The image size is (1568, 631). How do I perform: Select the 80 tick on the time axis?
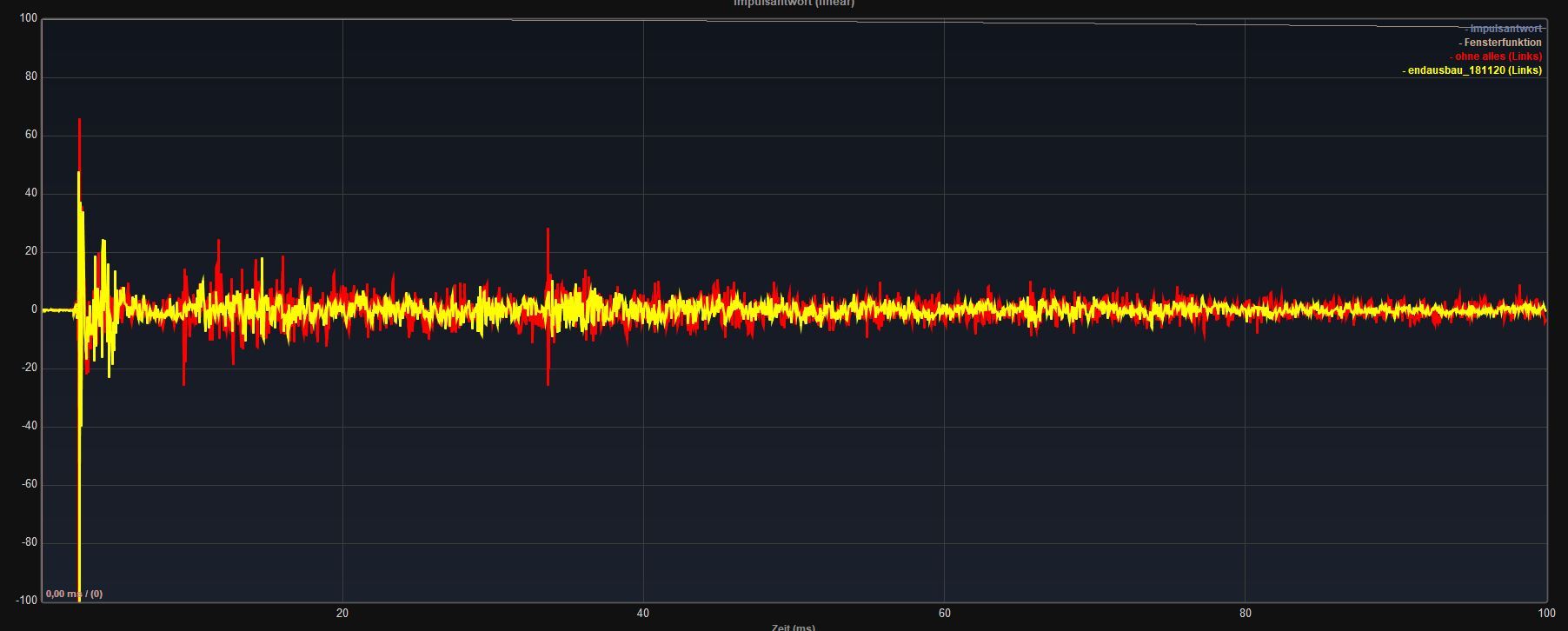pyautogui.click(x=1245, y=613)
